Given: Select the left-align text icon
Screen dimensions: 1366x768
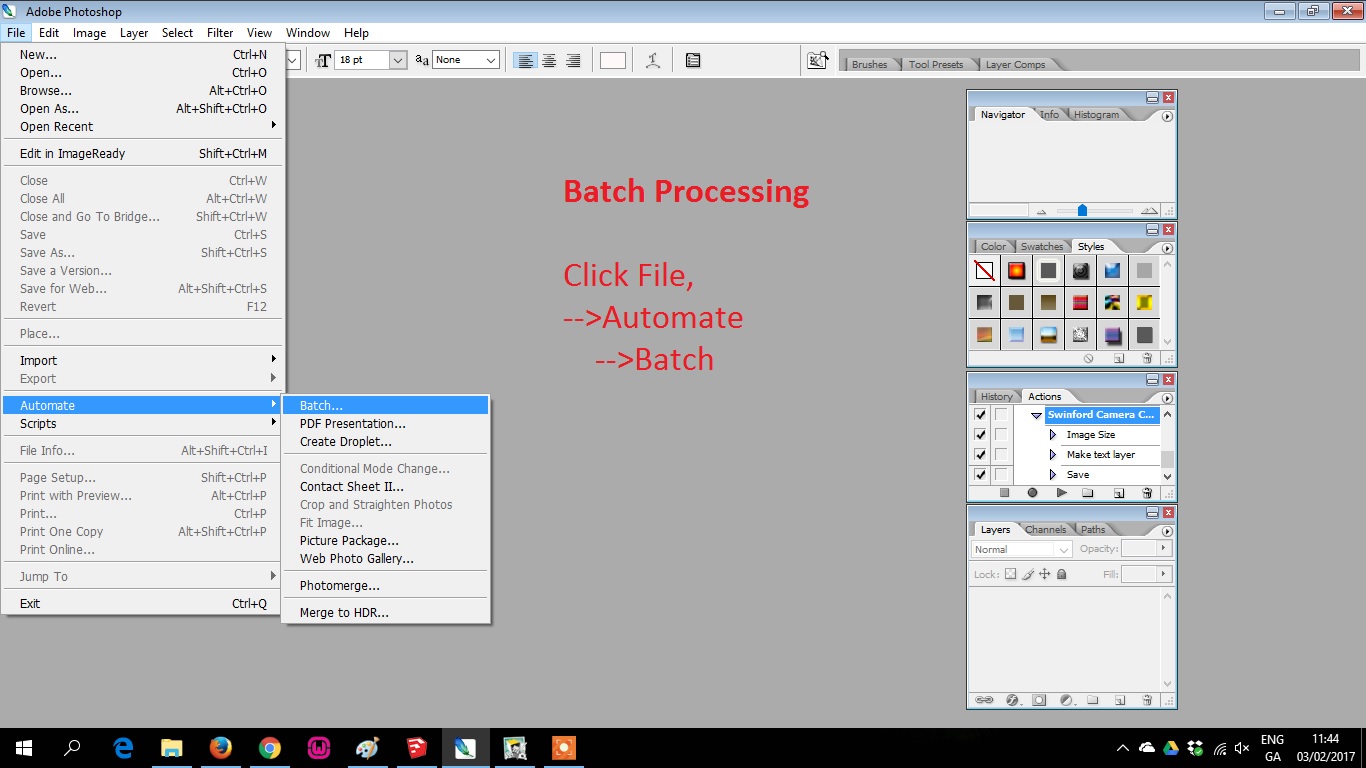Looking at the screenshot, I should 525,60.
